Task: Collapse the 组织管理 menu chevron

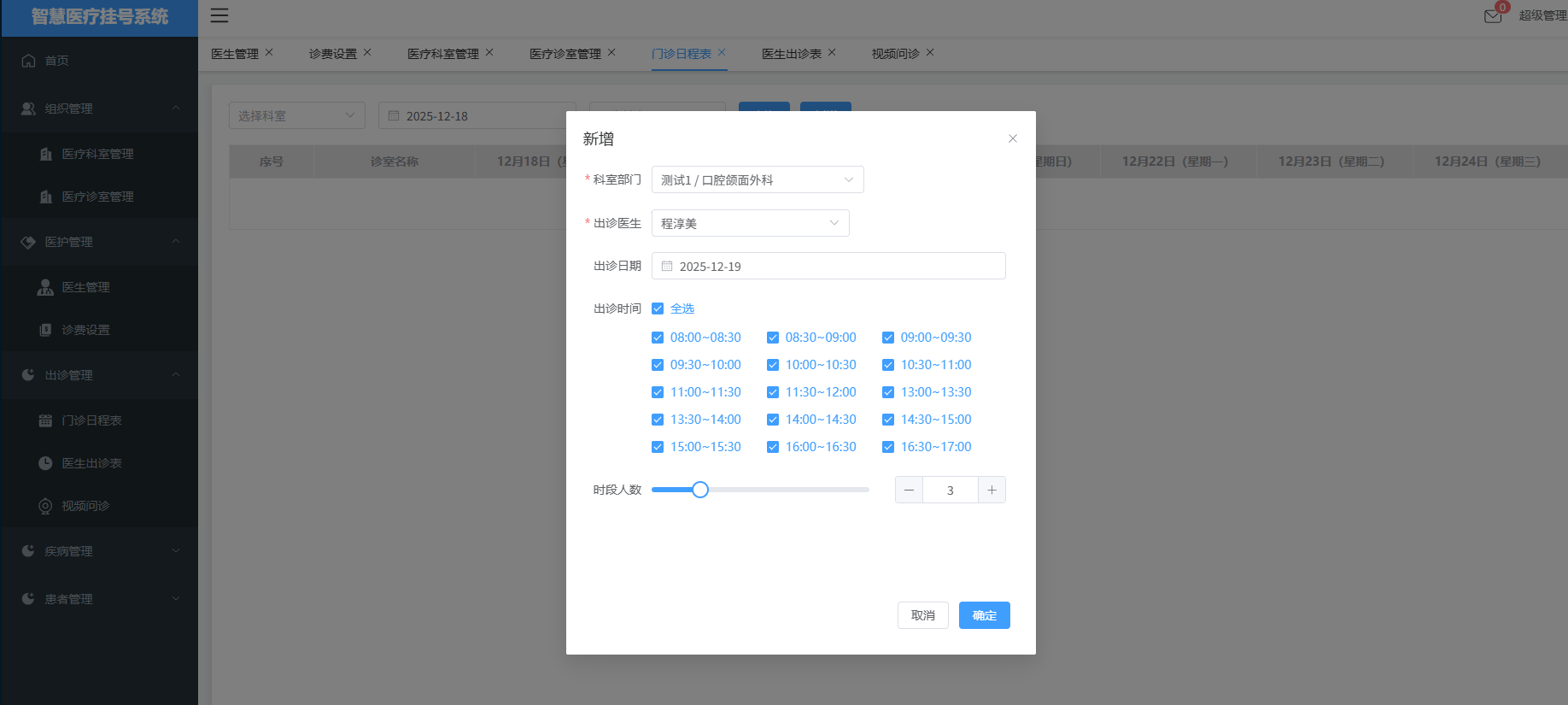Action: point(176,109)
